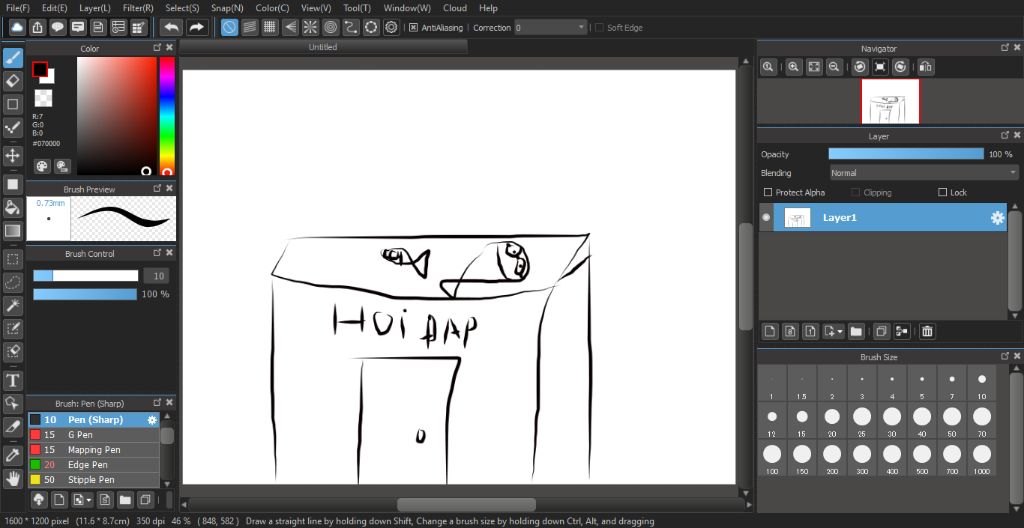Click the Redo arrow in toolbar
The height and width of the screenshot is (528, 1024).
pos(196,27)
